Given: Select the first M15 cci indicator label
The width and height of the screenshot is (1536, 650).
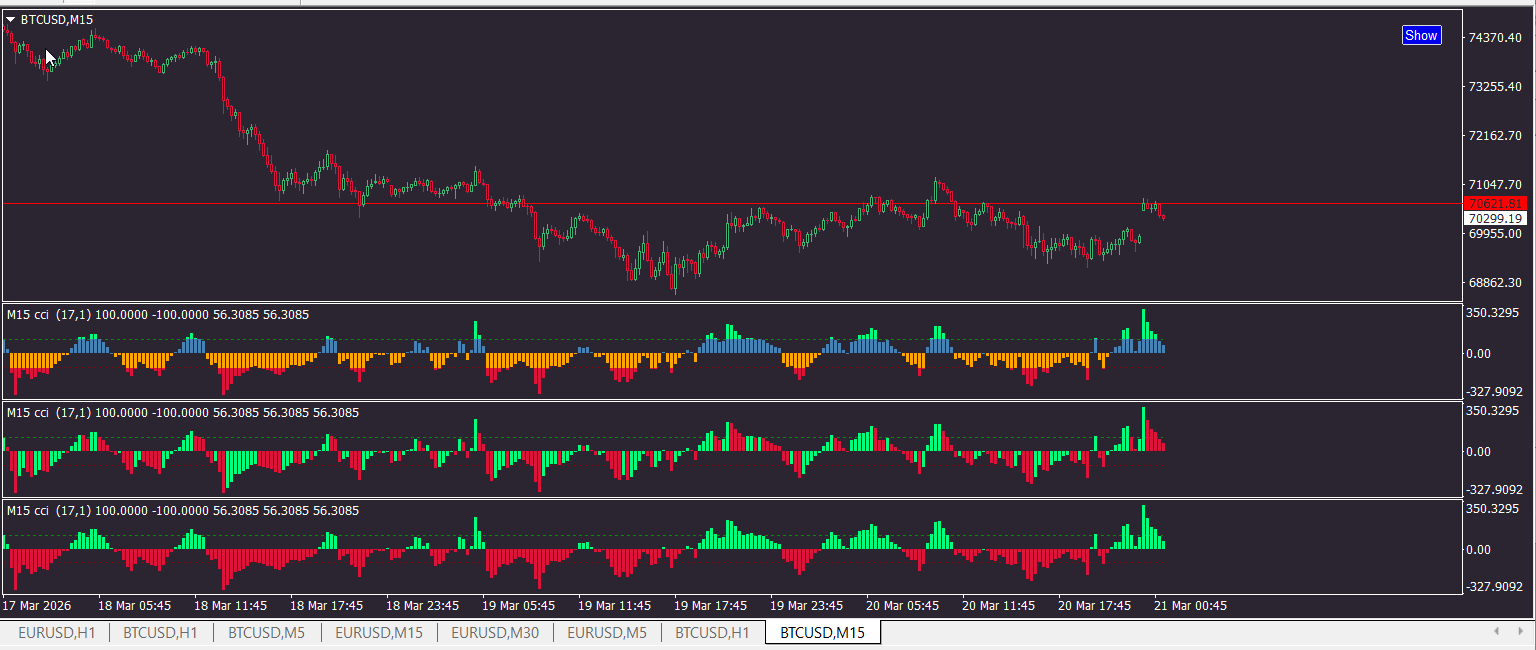Looking at the screenshot, I should pos(158,315).
